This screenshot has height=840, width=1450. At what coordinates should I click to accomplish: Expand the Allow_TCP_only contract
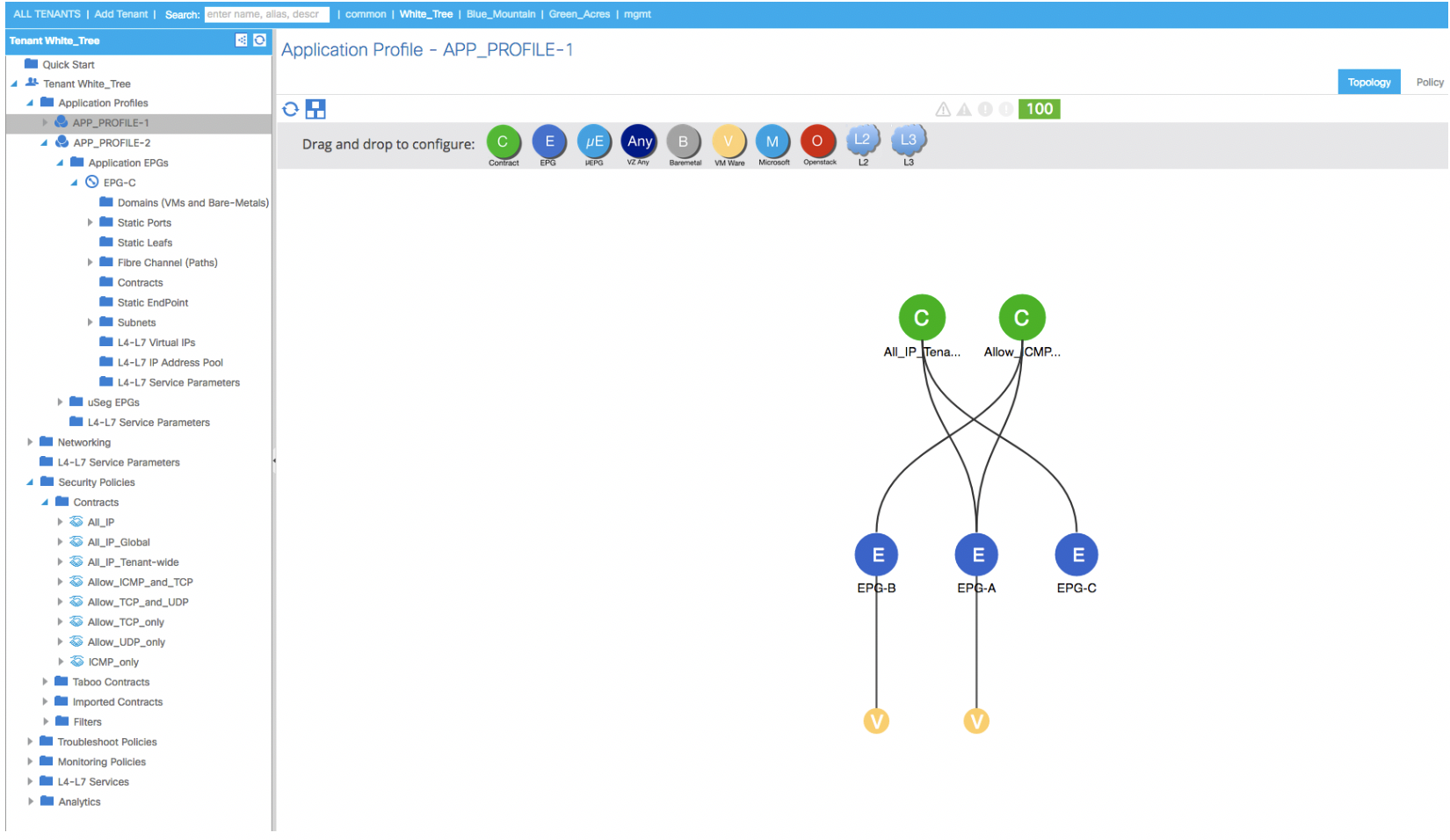coord(60,622)
